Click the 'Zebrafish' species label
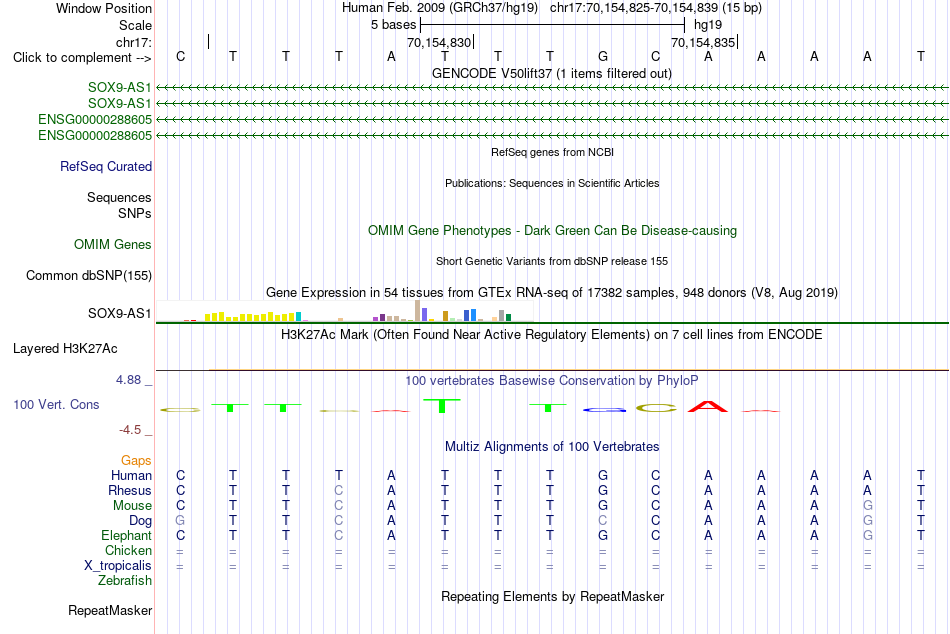 pos(125,581)
